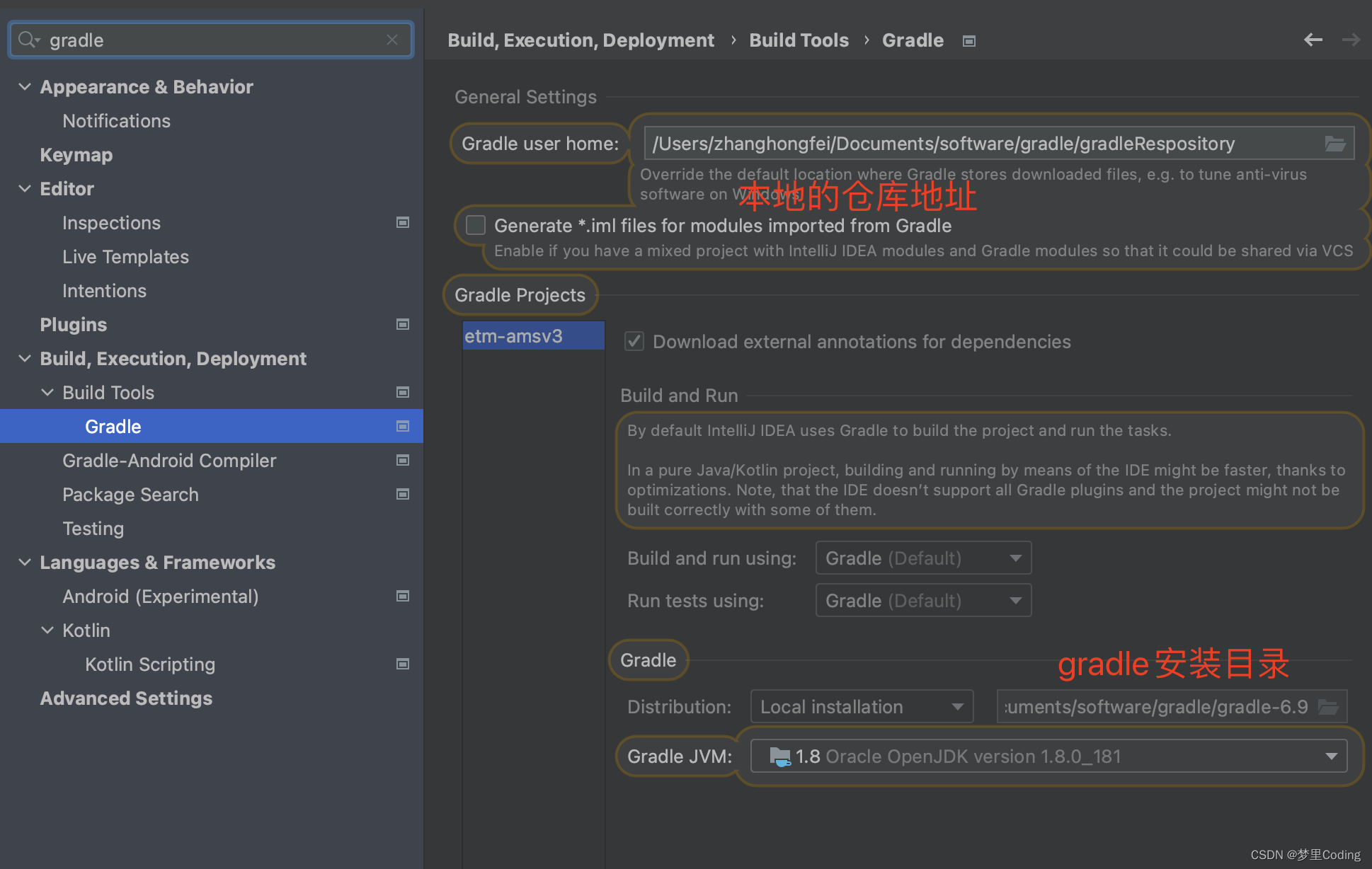Open Notifications settings page
The height and width of the screenshot is (869, 1372).
click(x=116, y=120)
